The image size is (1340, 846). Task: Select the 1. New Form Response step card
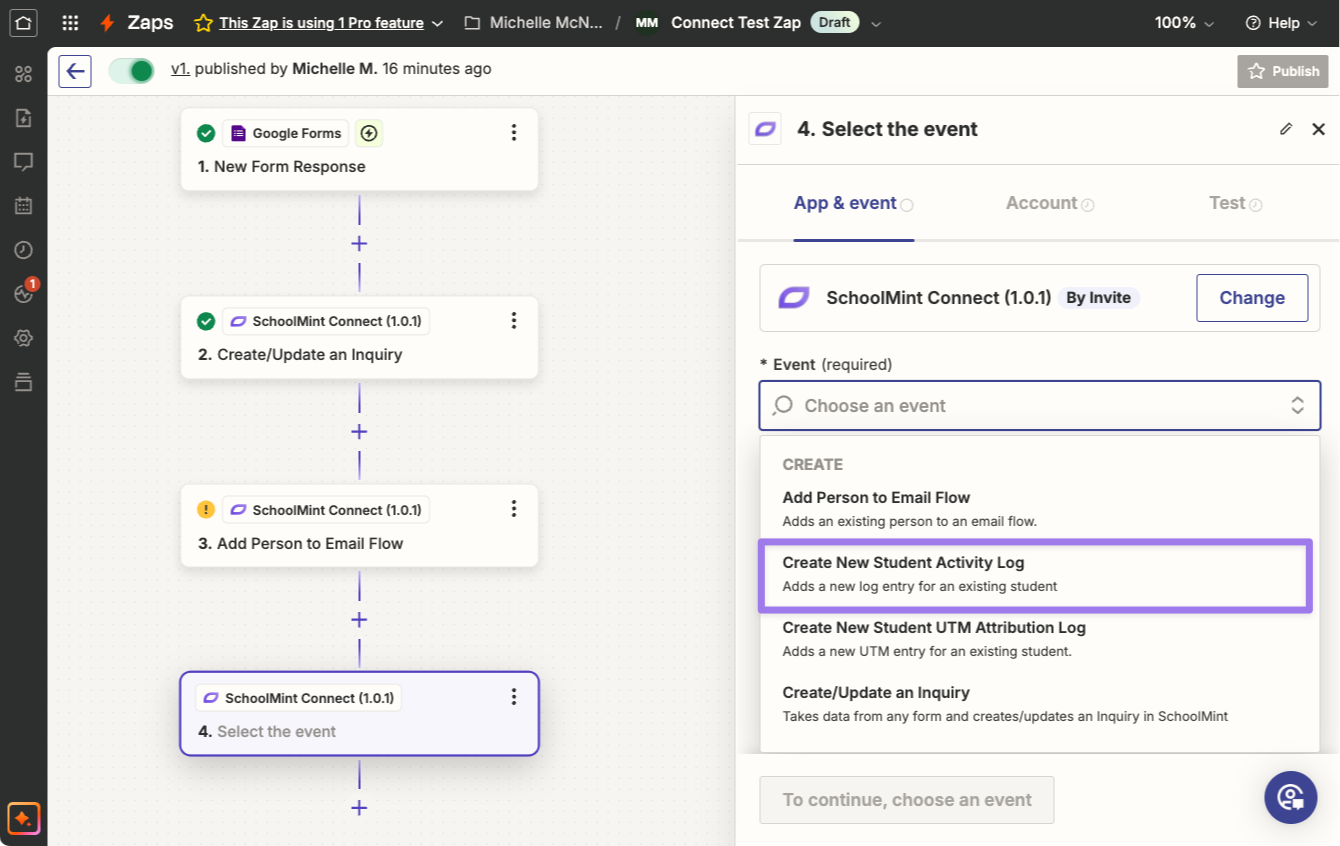[359, 149]
